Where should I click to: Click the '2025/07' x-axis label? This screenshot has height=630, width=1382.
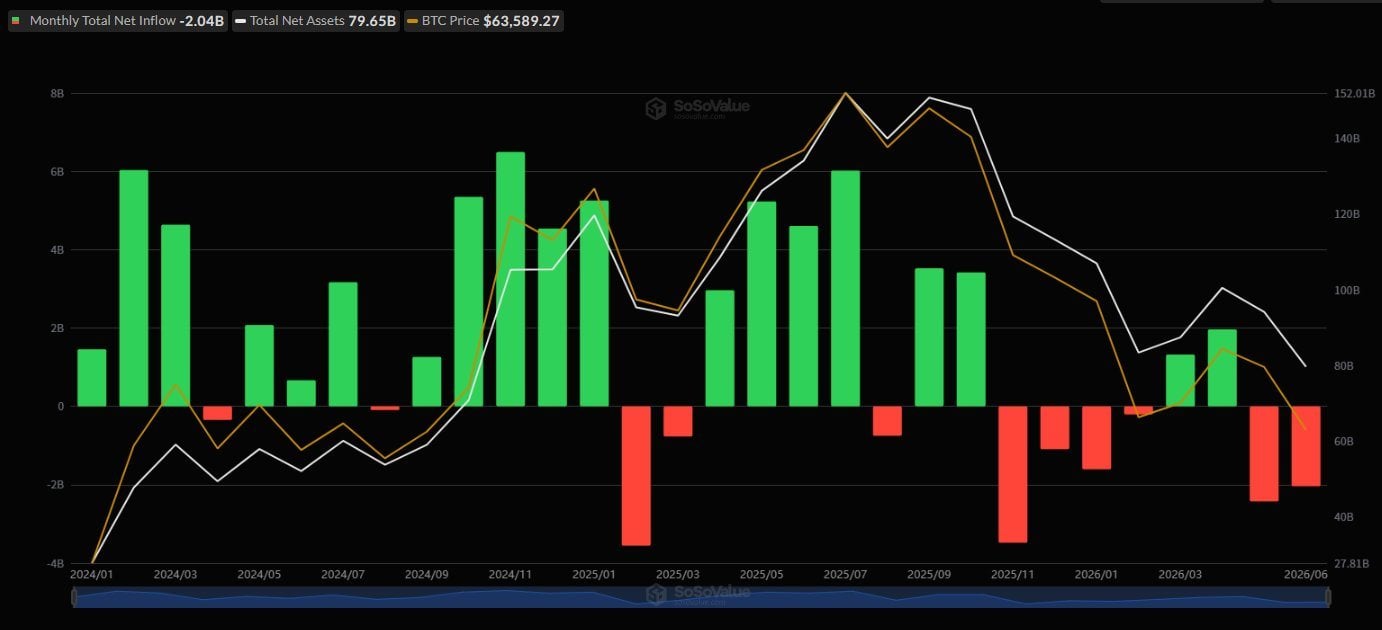coord(845,575)
